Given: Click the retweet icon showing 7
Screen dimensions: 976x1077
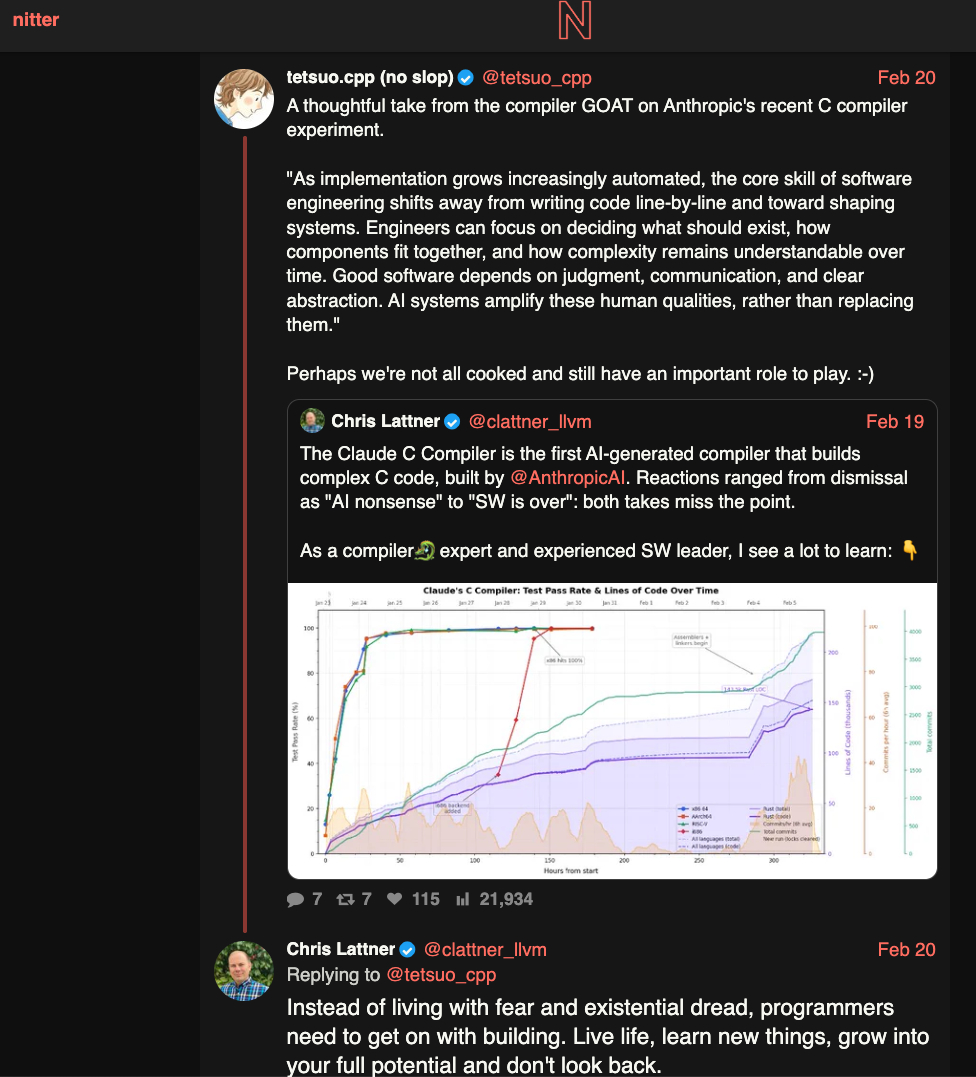Looking at the screenshot, I should click(x=346, y=899).
